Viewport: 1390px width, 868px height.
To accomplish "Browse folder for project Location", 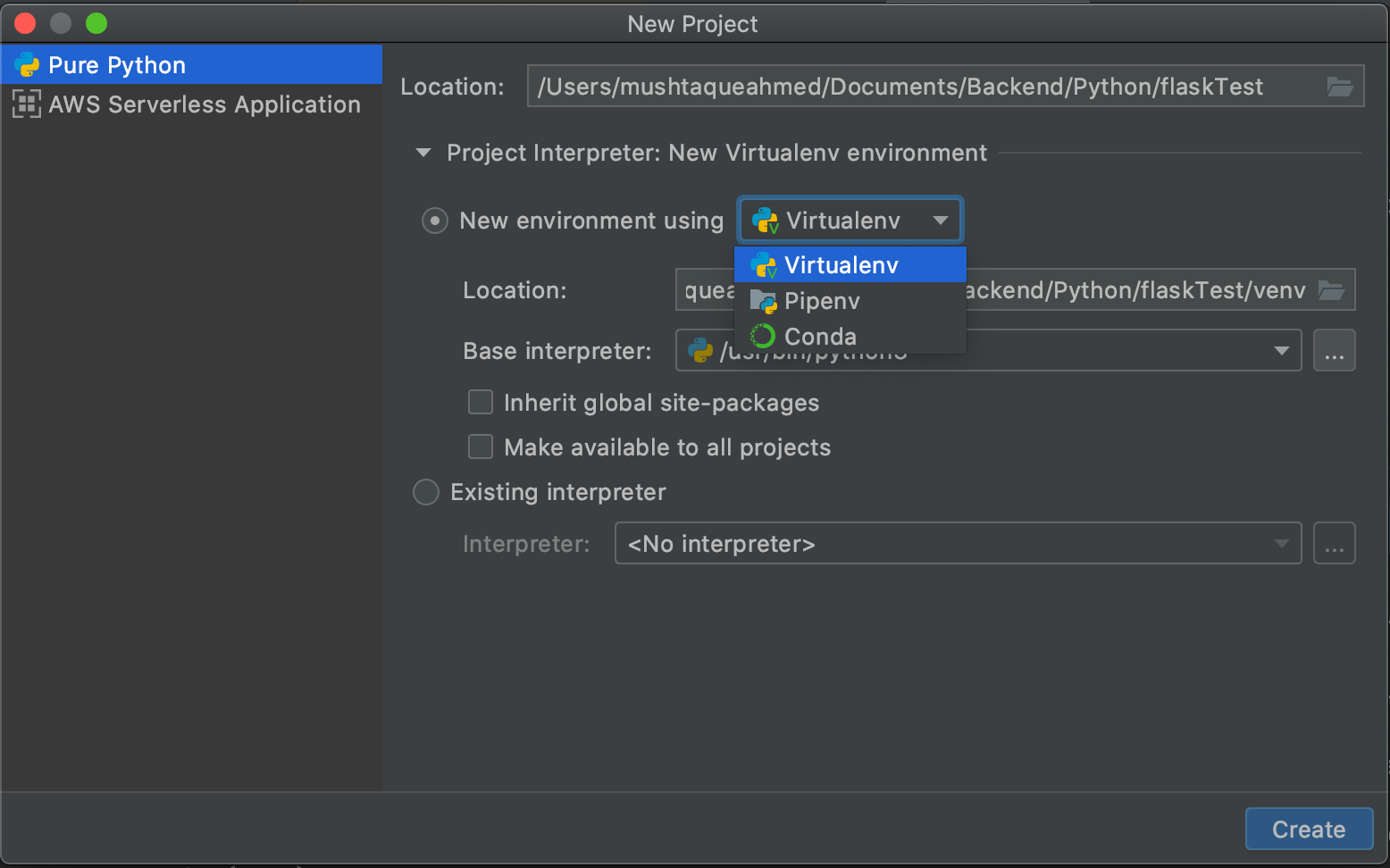I will point(1339,87).
